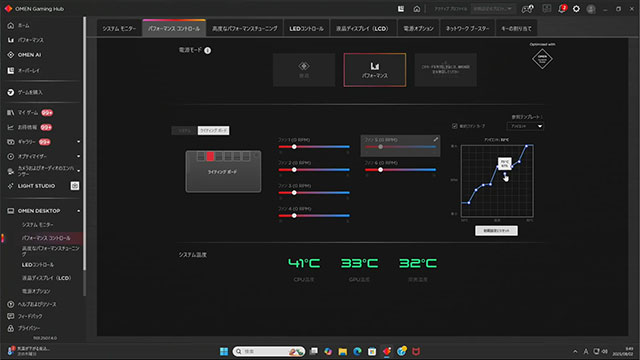640x360 pixels.
Task: Switch to the Network Booster tab
Action: pos(467,29)
